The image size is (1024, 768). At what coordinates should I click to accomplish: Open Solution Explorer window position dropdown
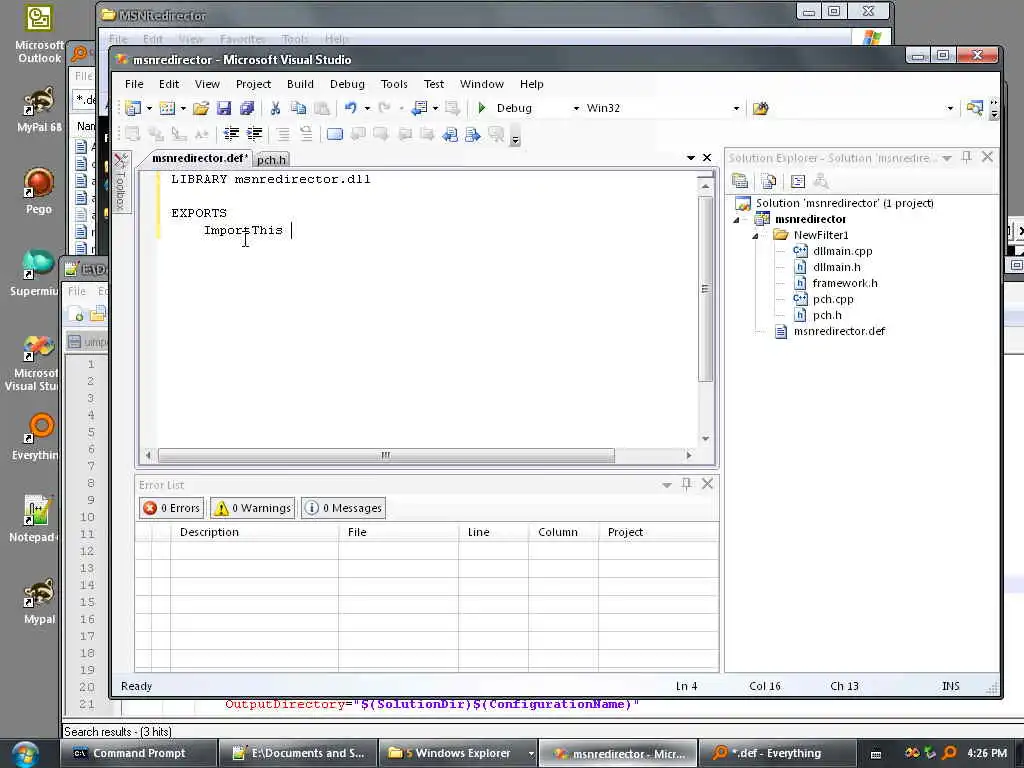[x=947, y=157]
